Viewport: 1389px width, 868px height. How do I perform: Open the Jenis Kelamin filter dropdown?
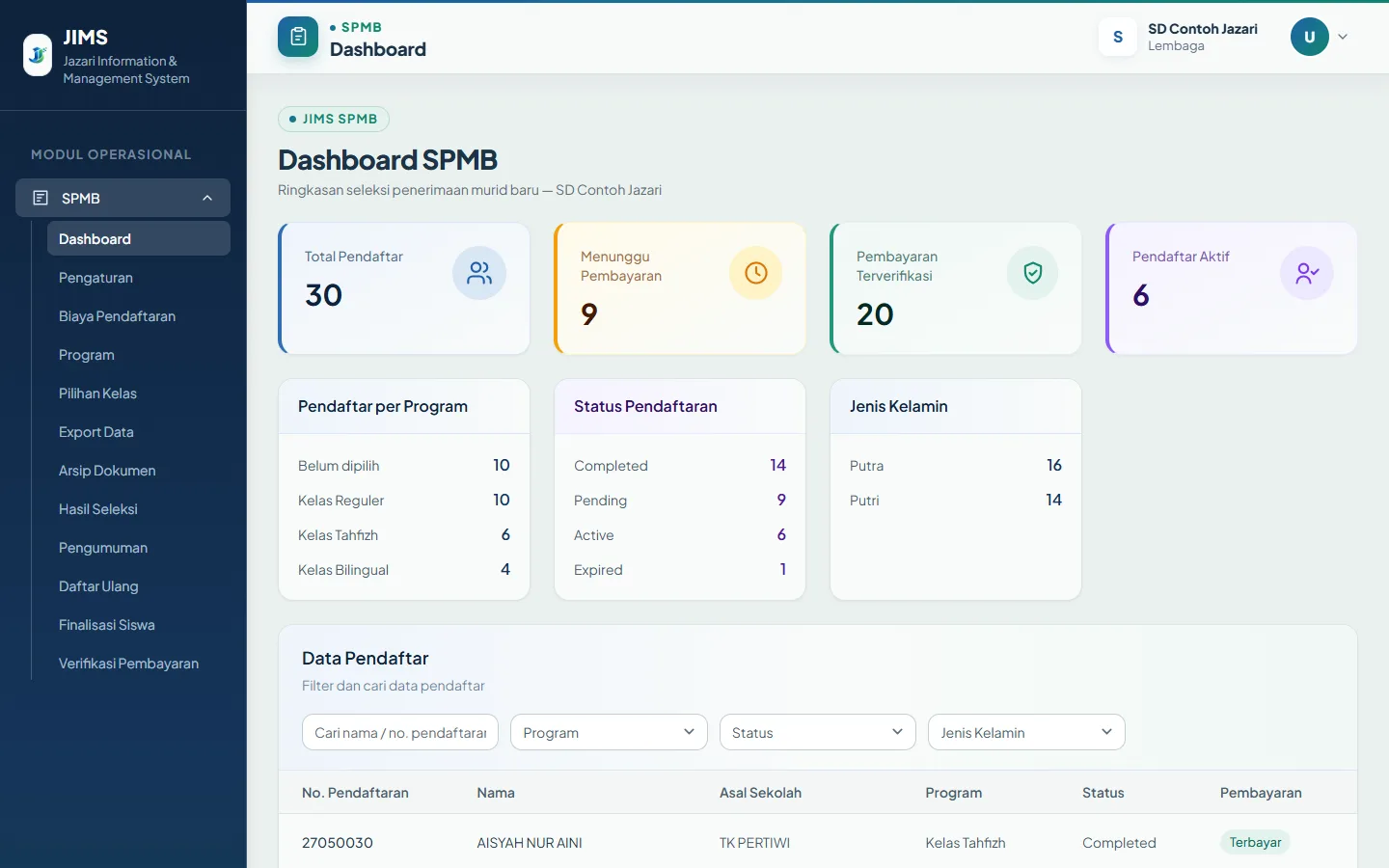click(x=1026, y=732)
